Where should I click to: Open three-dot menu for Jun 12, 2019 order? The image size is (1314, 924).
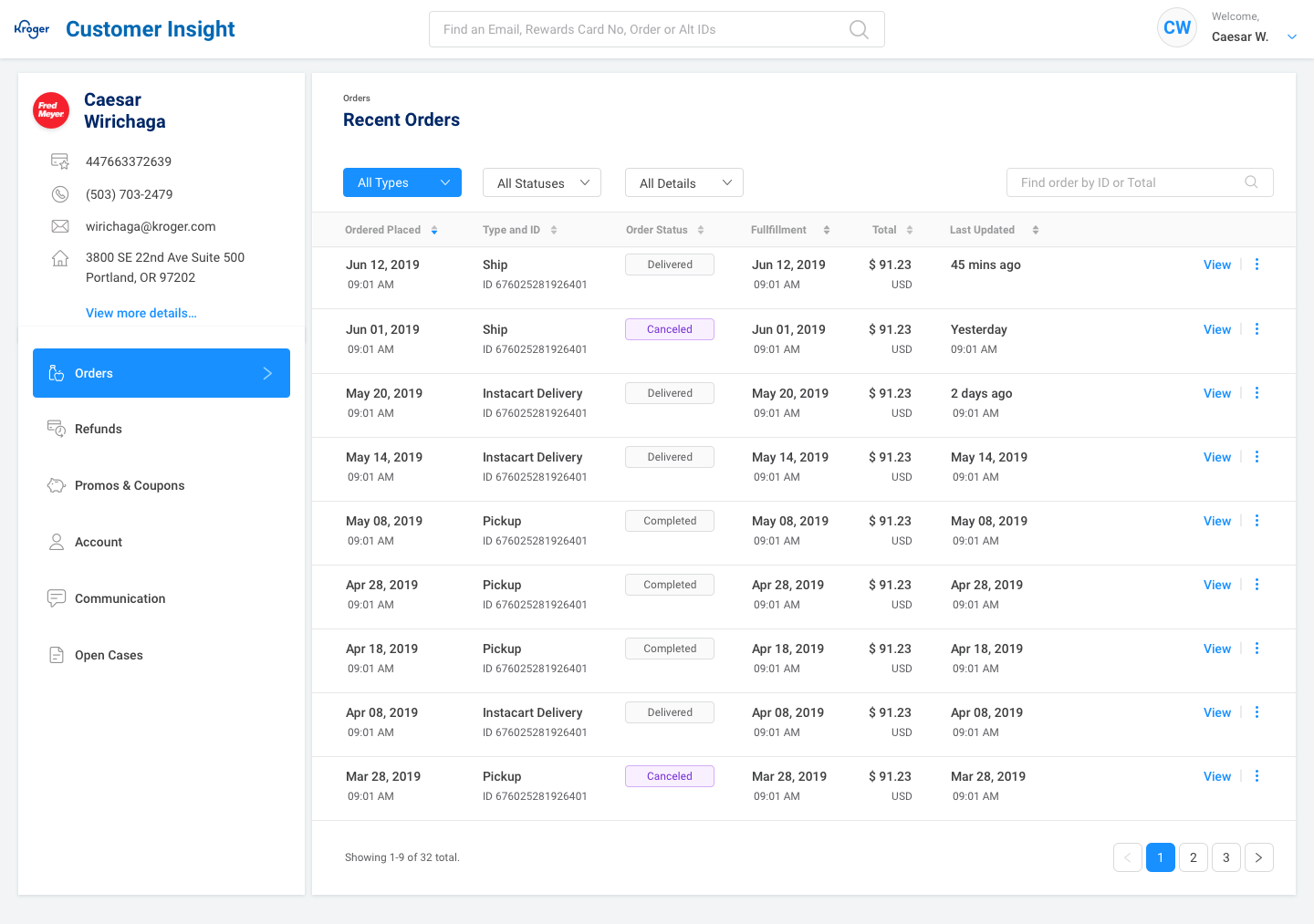point(1257,265)
